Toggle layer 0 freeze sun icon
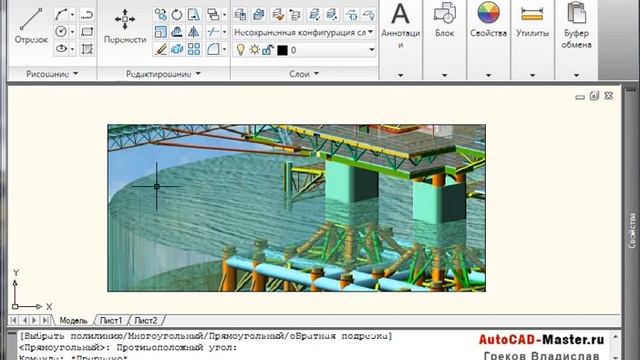 pos(255,50)
